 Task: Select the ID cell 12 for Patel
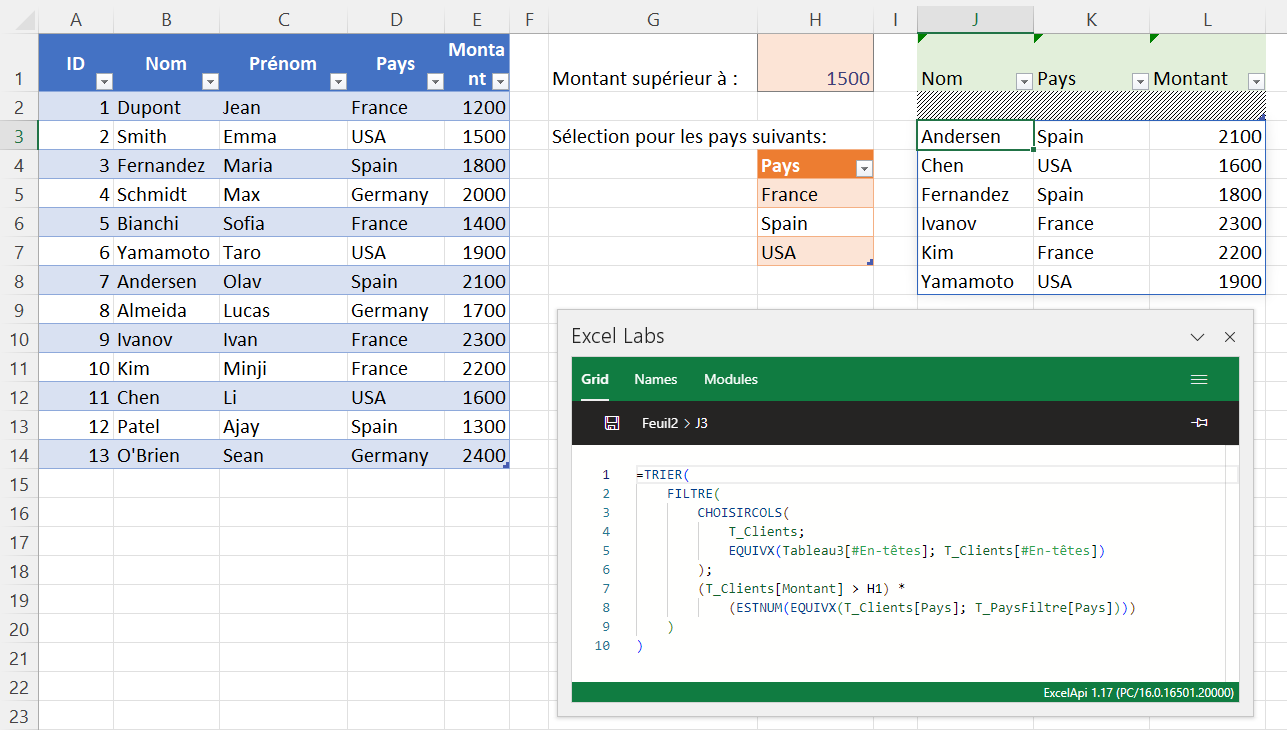(76, 426)
